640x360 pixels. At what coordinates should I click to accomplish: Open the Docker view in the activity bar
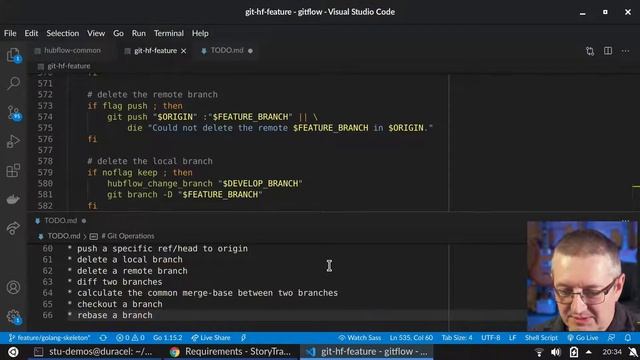click(x=13, y=199)
